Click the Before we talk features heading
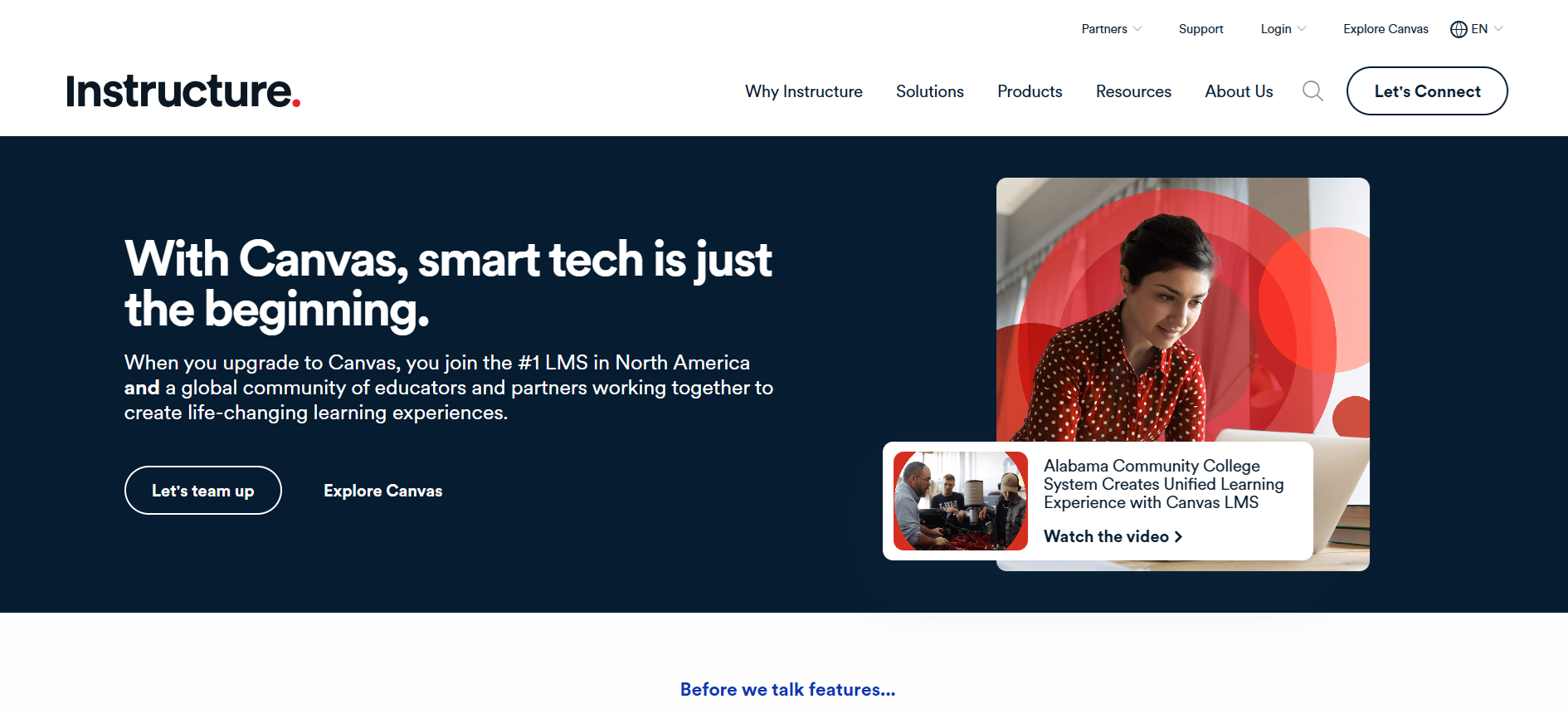 [787, 690]
